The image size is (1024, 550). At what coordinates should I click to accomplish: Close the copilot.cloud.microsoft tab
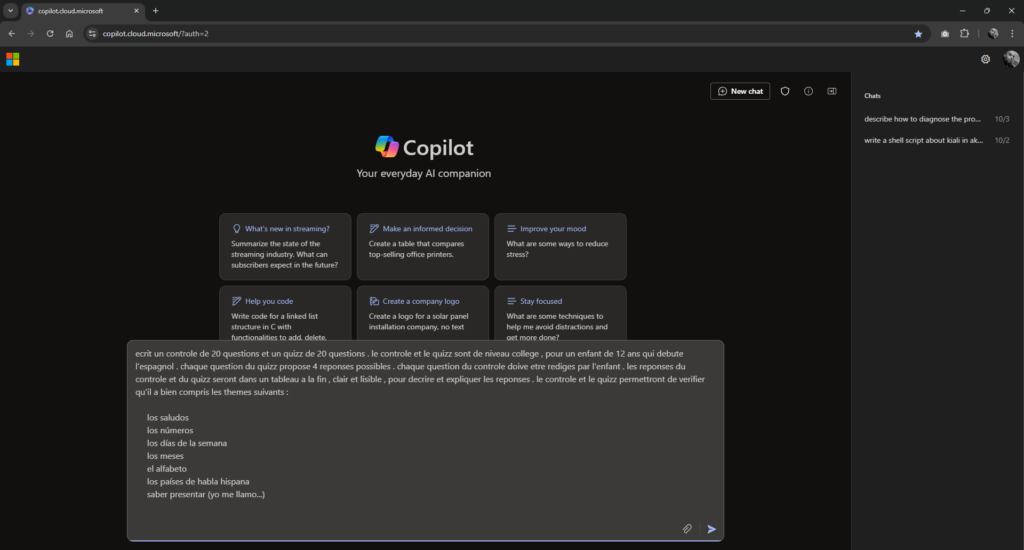(x=136, y=10)
